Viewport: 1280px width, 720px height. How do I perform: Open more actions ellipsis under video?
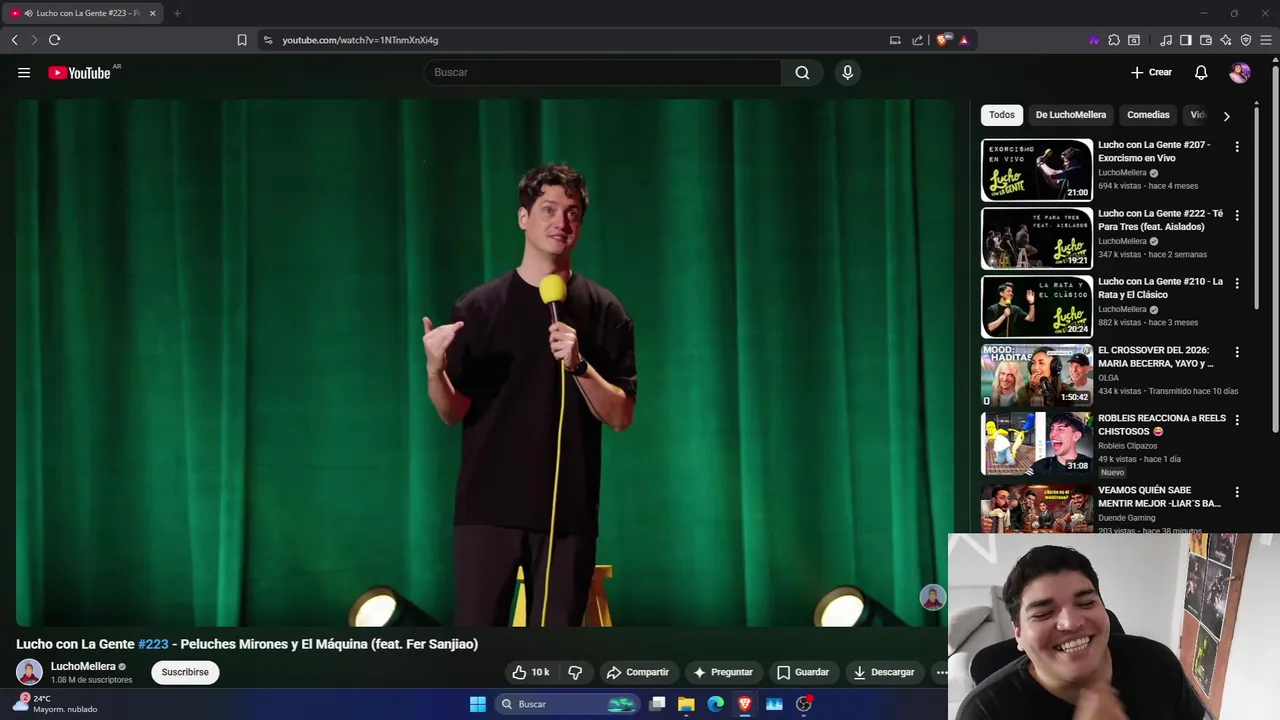(941, 672)
